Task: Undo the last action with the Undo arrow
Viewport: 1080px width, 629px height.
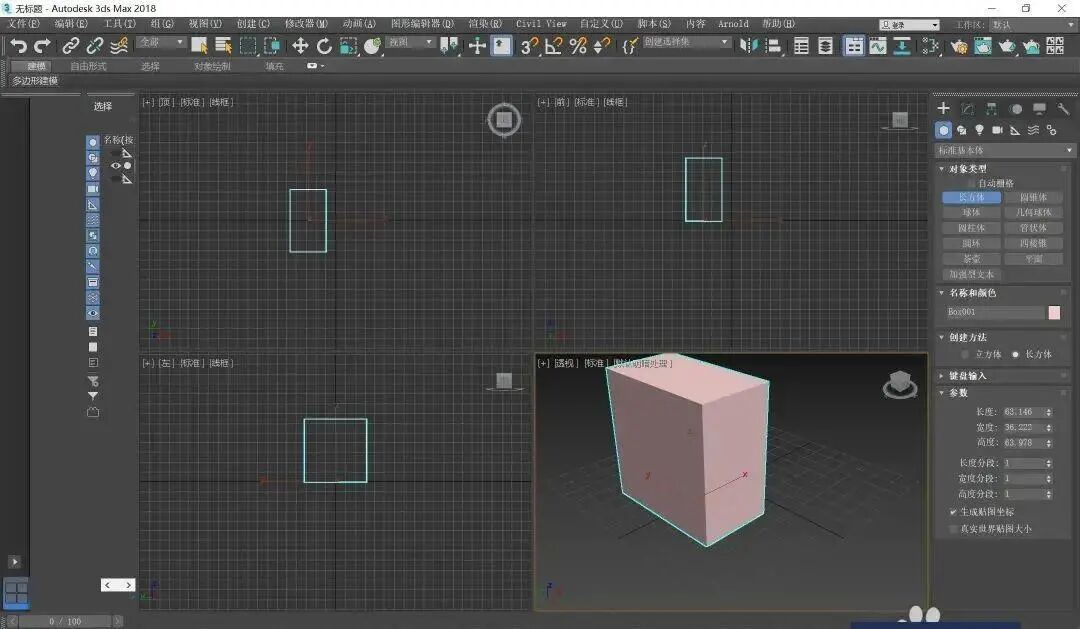Action: pos(19,45)
